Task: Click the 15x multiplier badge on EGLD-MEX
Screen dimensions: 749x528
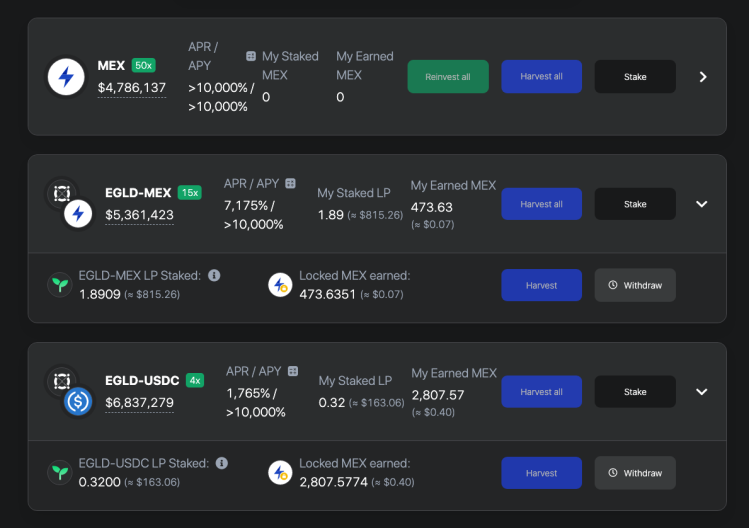Action: coord(190,193)
